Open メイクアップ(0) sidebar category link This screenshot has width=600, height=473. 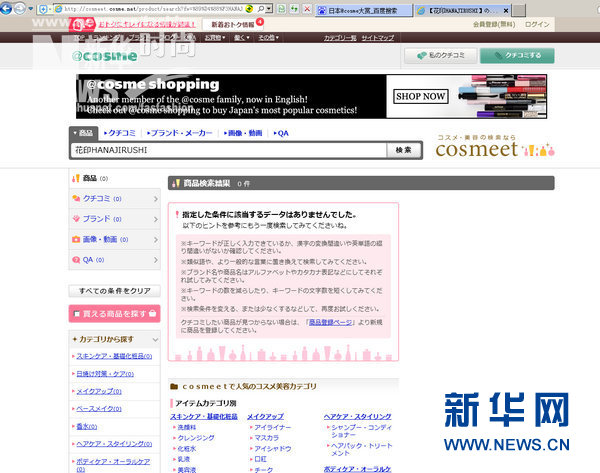[99, 391]
